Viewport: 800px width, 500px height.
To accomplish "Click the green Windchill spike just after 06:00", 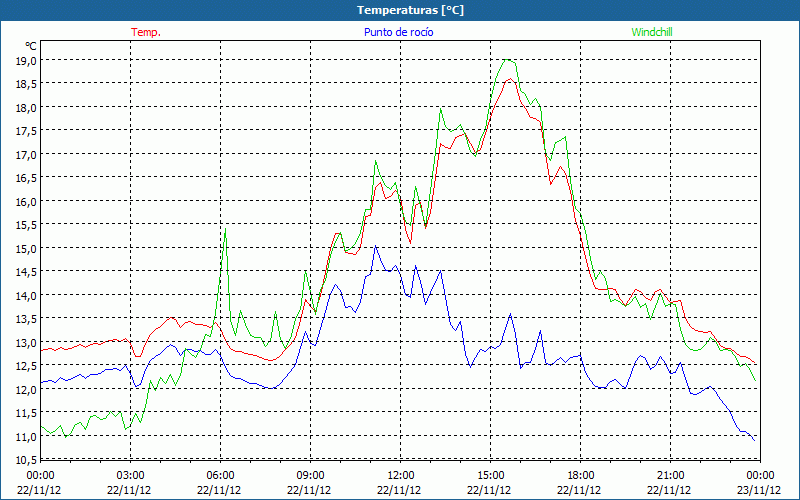I will pyautogui.click(x=225, y=230).
